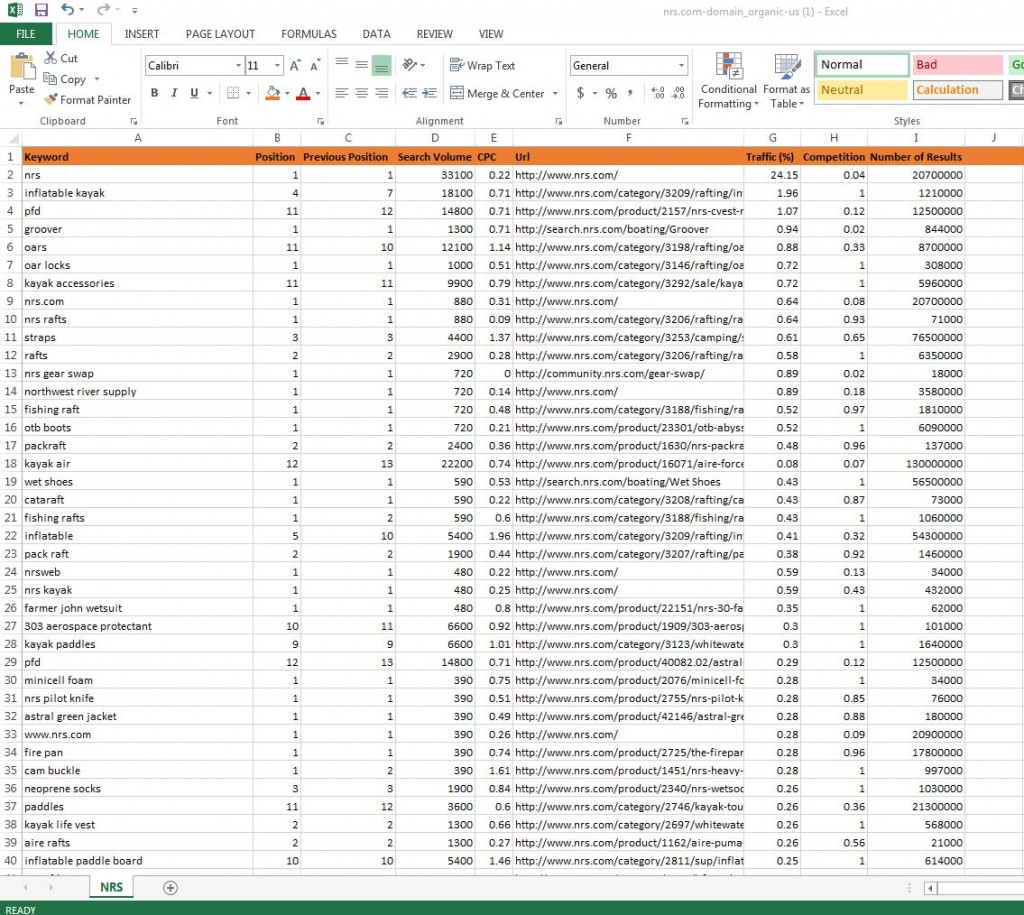The image size is (1024, 915).
Task: Click the Save icon in quick access toolbar
Action: tap(41, 10)
